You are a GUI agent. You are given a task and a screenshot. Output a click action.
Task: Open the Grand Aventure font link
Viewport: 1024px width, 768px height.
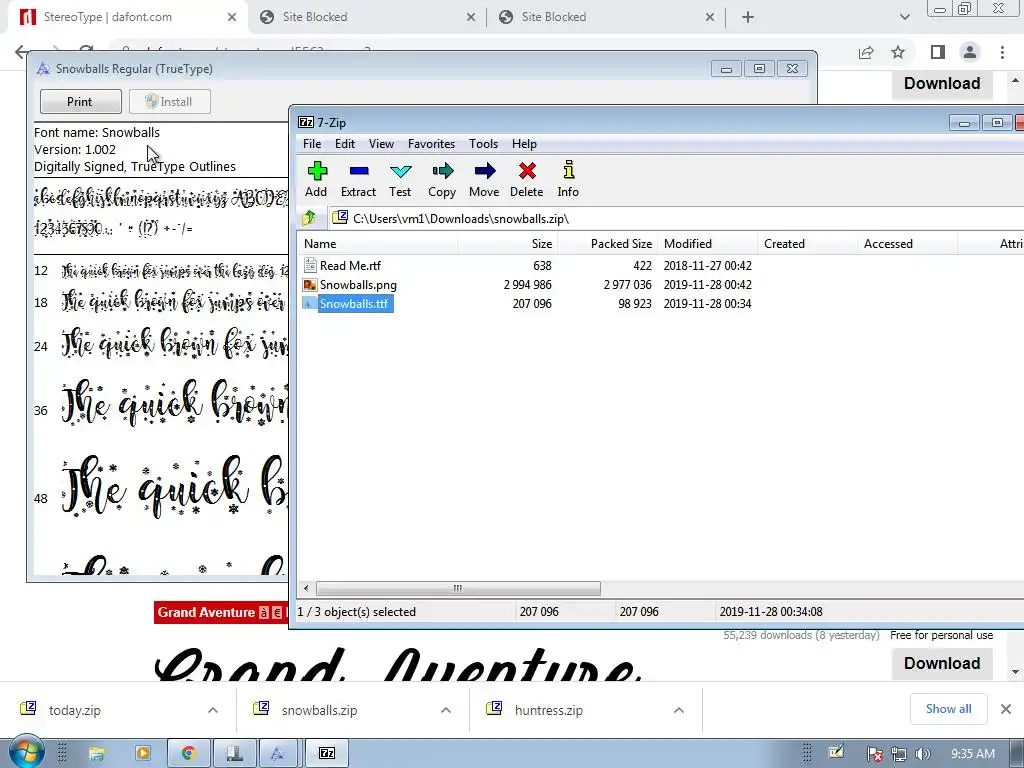tap(206, 613)
